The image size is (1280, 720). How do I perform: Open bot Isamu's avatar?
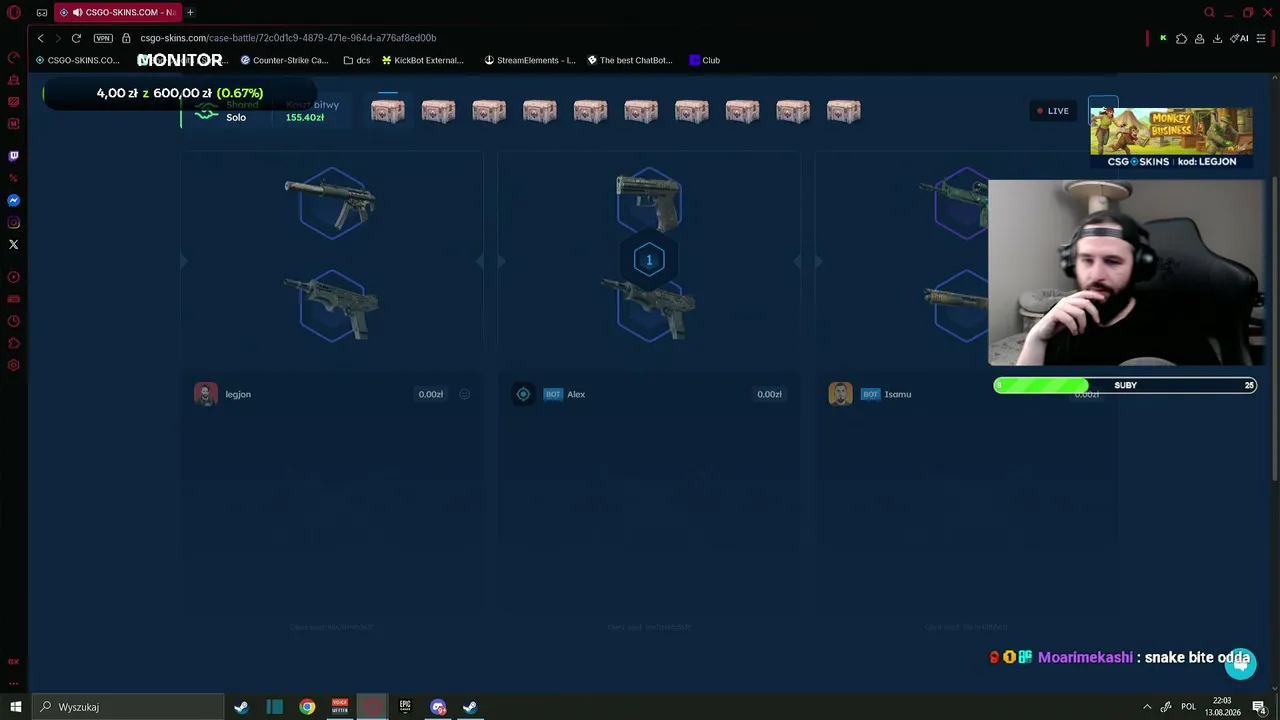pos(840,394)
